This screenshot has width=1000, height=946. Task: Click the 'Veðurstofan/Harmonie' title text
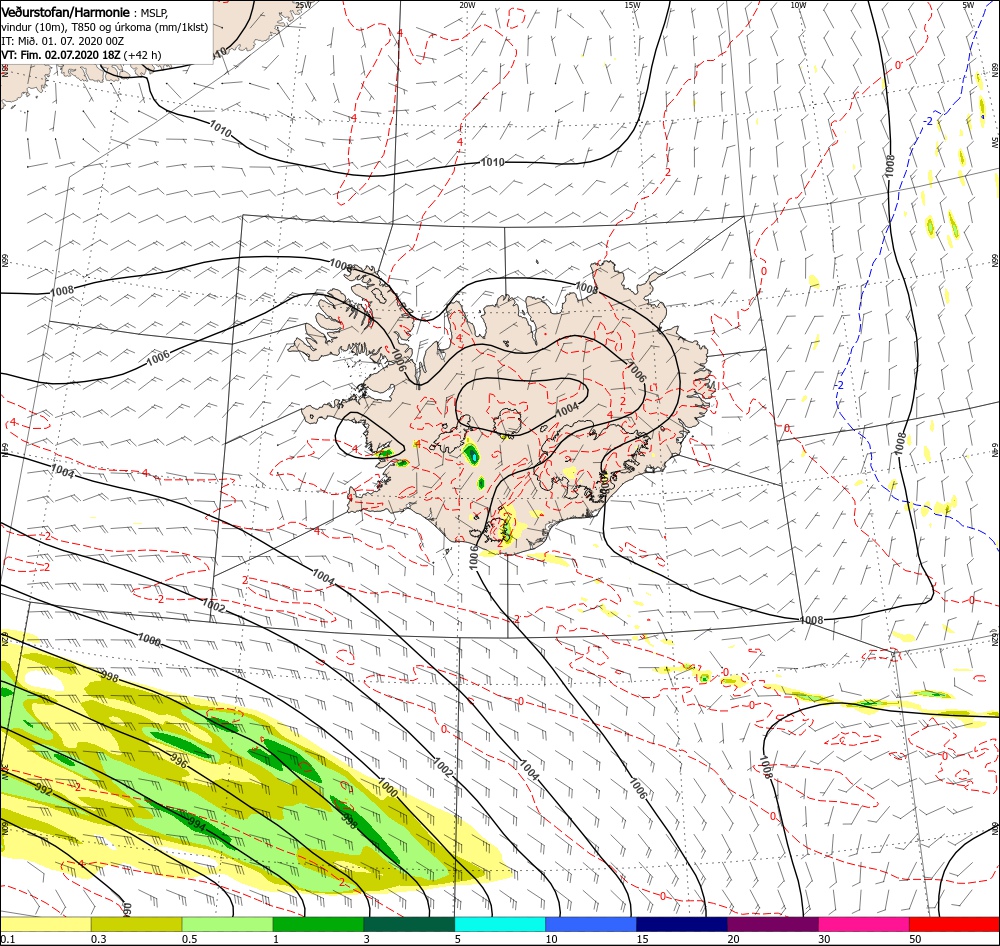(66, 12)
